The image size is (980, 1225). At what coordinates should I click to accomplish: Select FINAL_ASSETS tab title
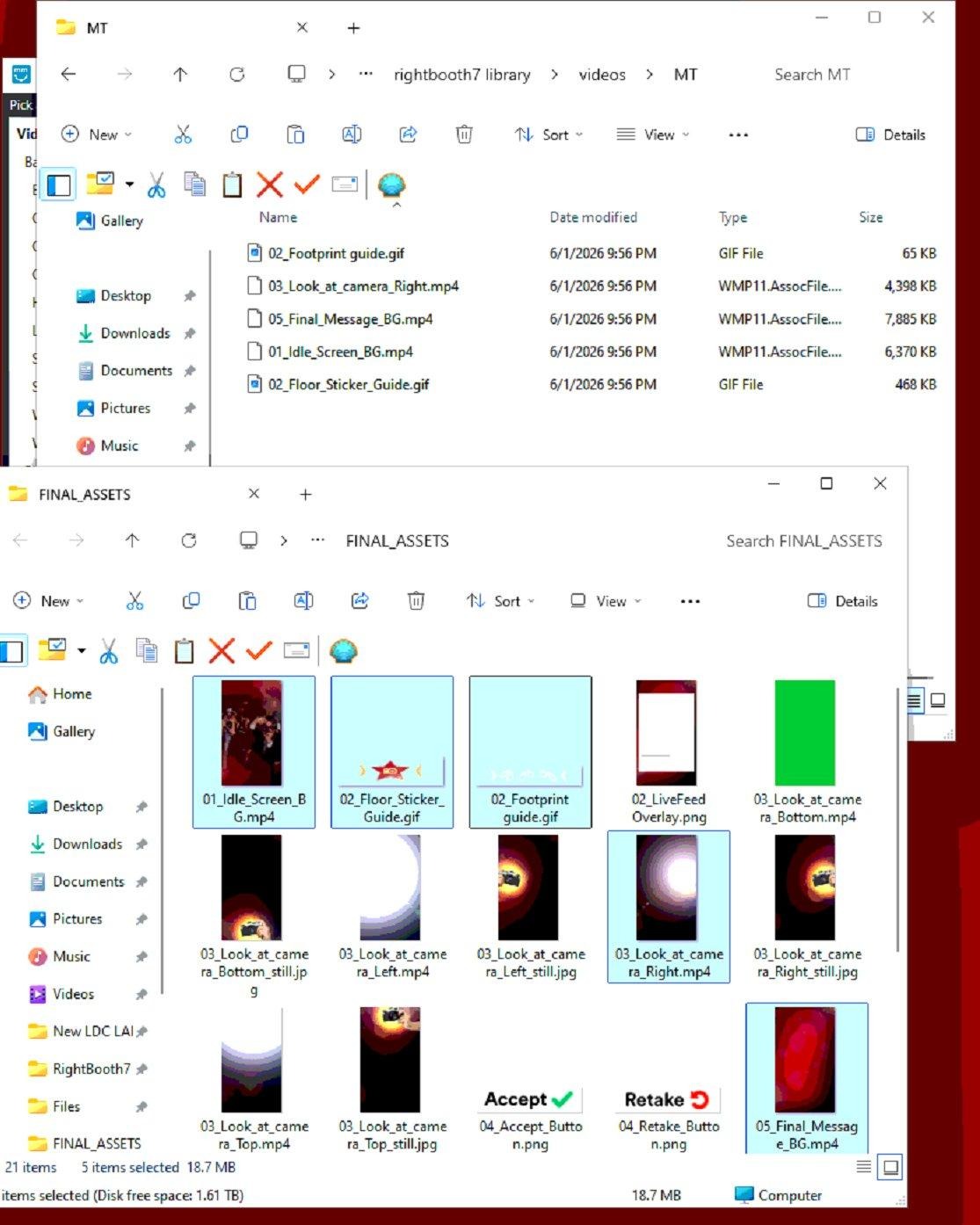tap(84, 495)
